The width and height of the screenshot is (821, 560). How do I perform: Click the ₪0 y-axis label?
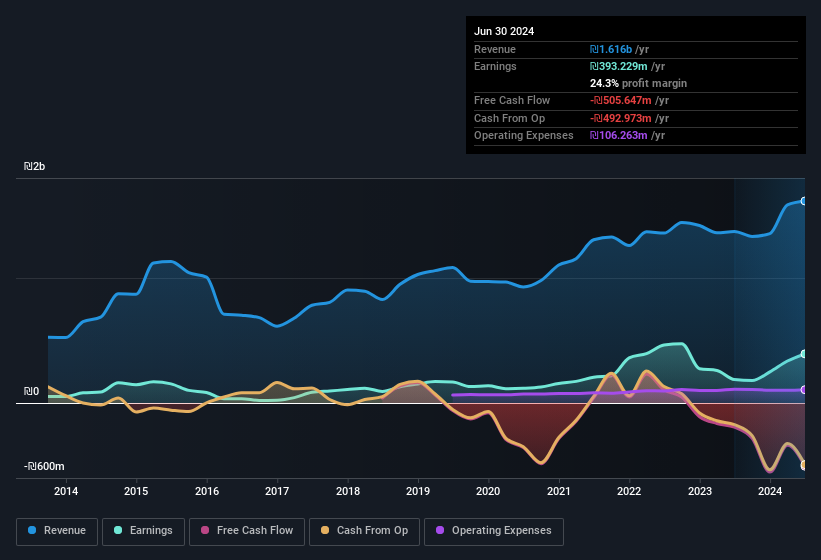pyautogui.click(x=31, y=391)
